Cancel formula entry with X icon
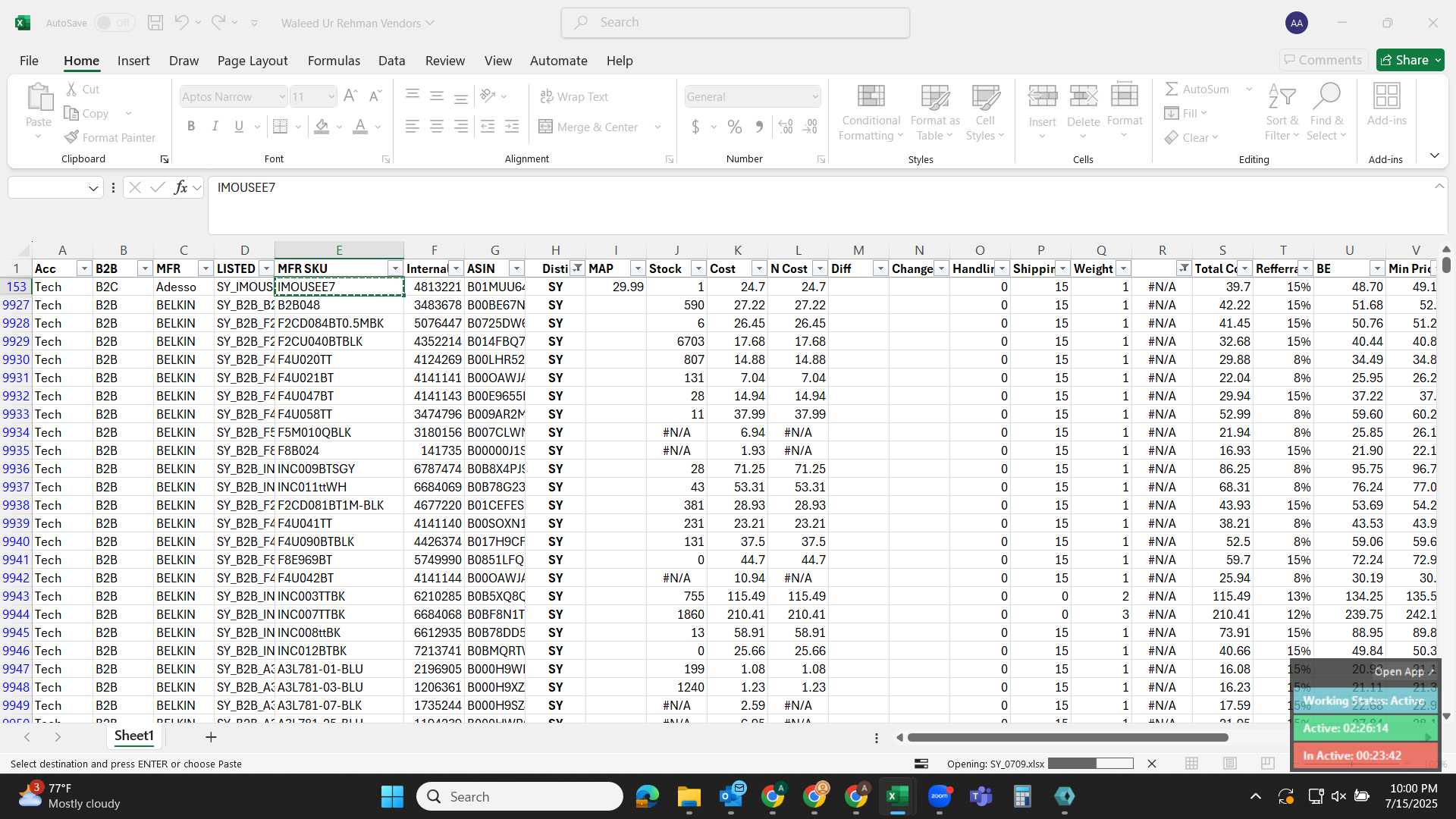 point(135,187)
